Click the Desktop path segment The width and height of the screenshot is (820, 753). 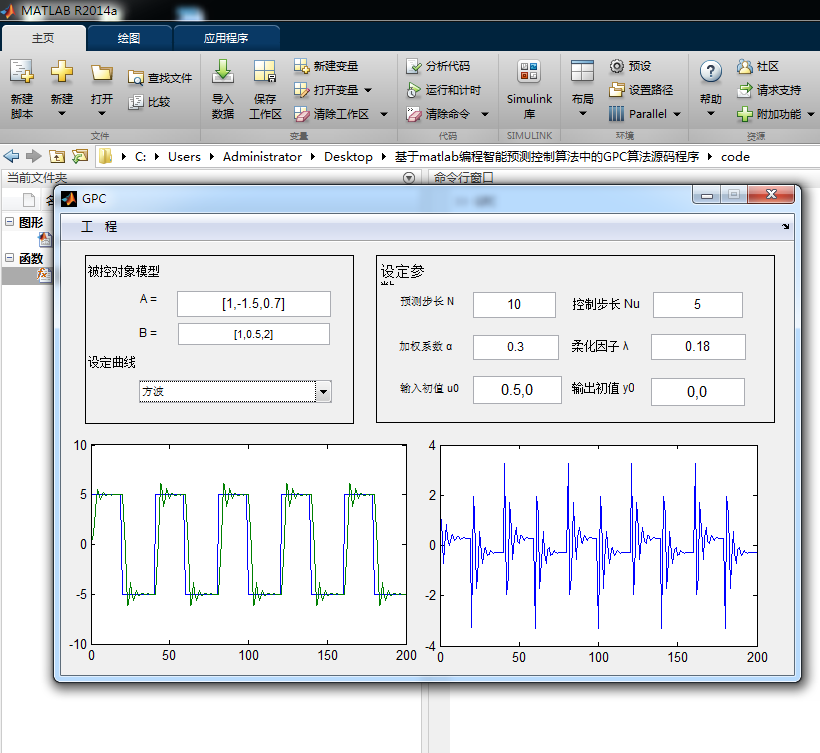348,156
